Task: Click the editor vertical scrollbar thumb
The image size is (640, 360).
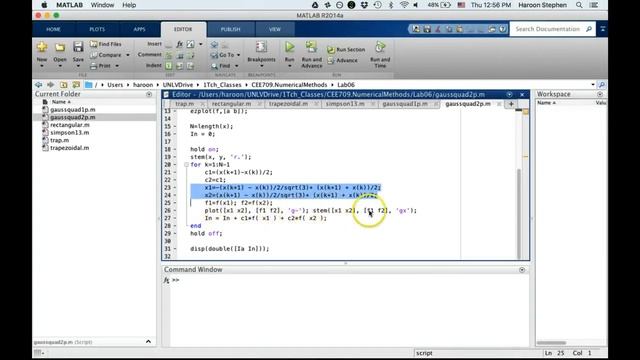Action: [x=519, y=213]
